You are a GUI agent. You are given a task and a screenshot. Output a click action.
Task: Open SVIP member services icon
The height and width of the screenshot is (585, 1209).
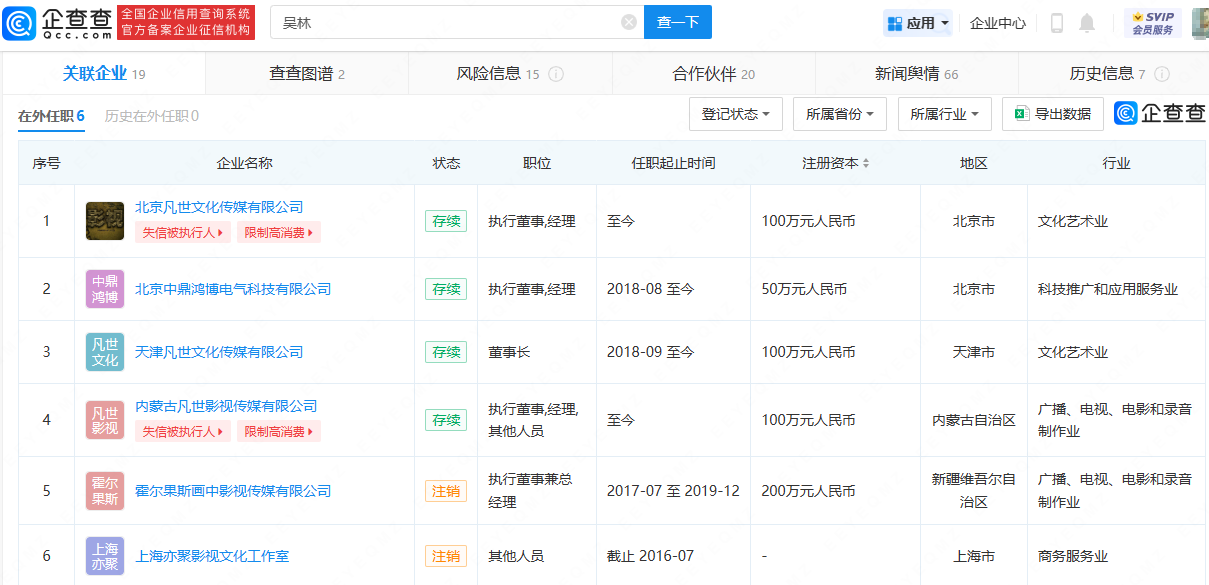tap(1153, 22)
